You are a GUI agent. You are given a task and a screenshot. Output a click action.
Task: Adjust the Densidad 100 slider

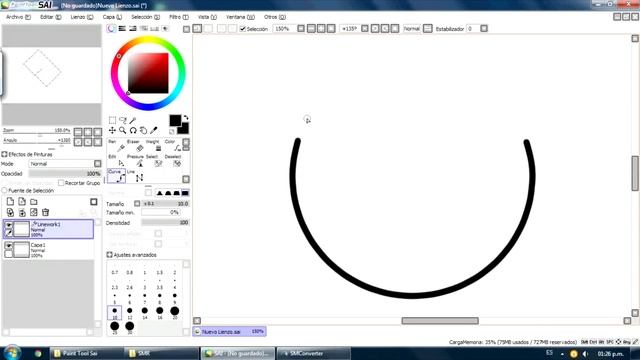point(165,223)
